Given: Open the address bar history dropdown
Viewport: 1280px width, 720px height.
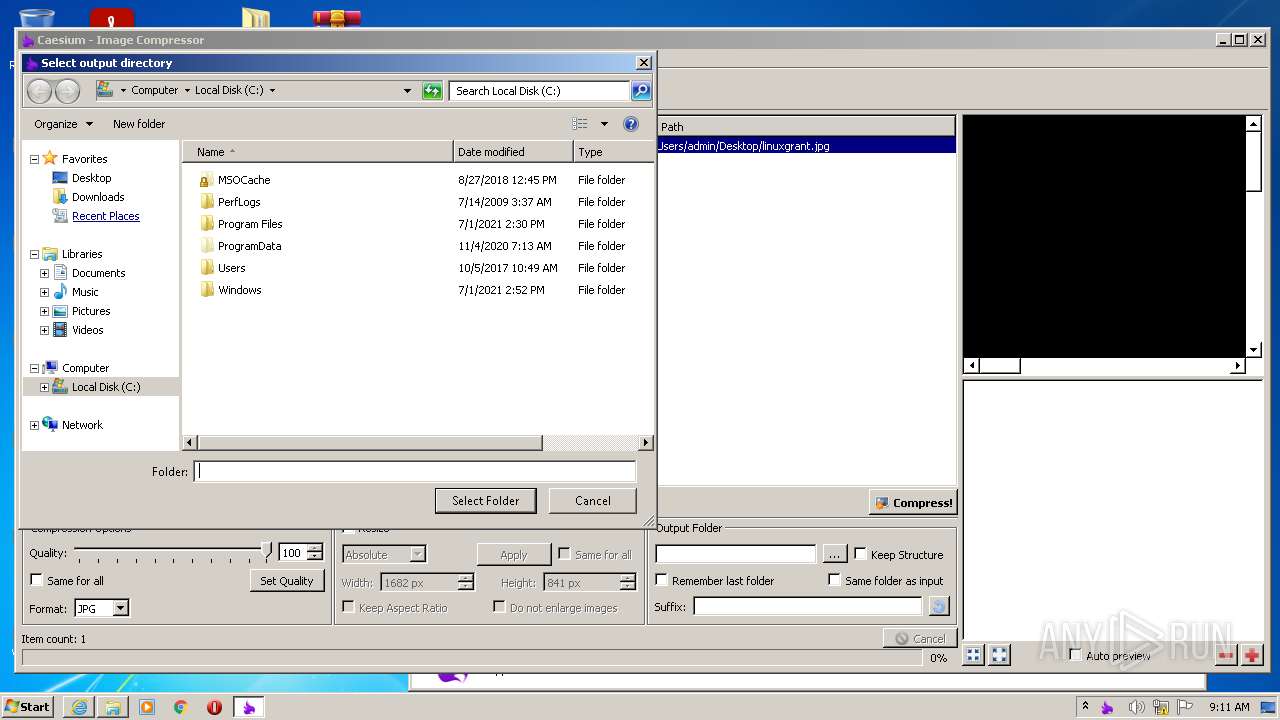Looking at the screenshot, I should coord(407,90).
